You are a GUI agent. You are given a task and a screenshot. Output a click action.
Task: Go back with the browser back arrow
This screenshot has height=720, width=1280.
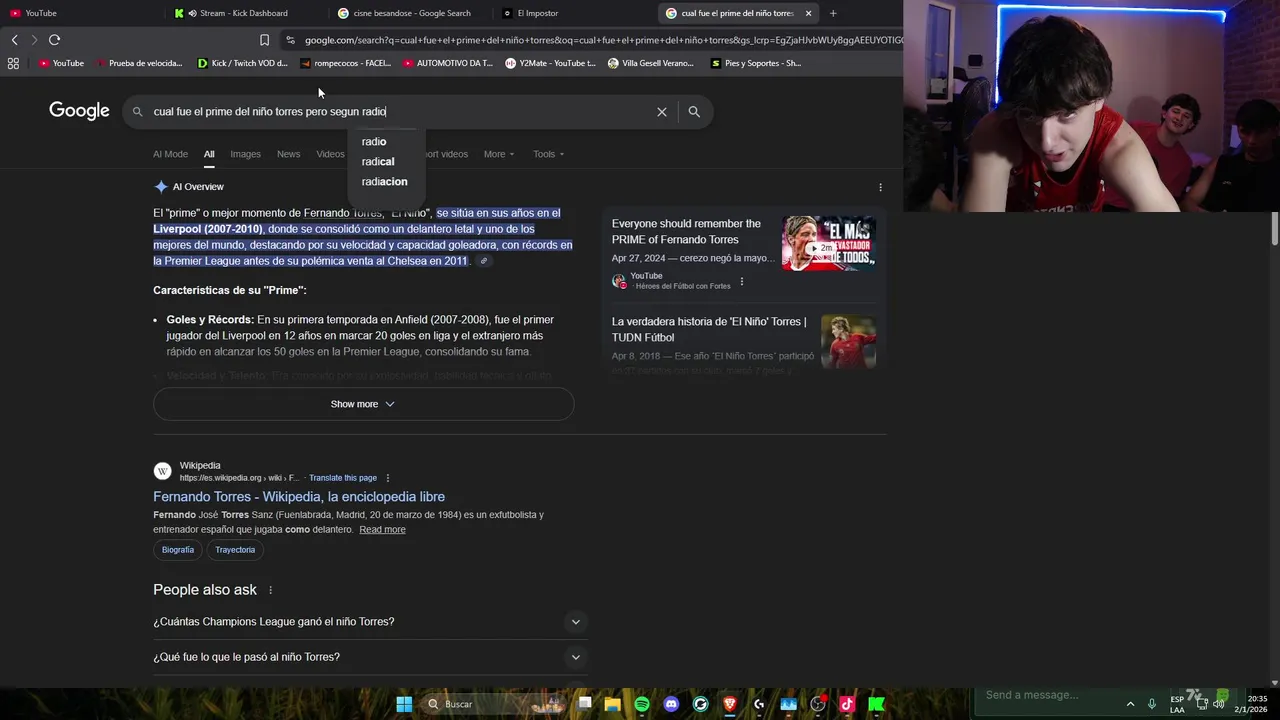14,40
